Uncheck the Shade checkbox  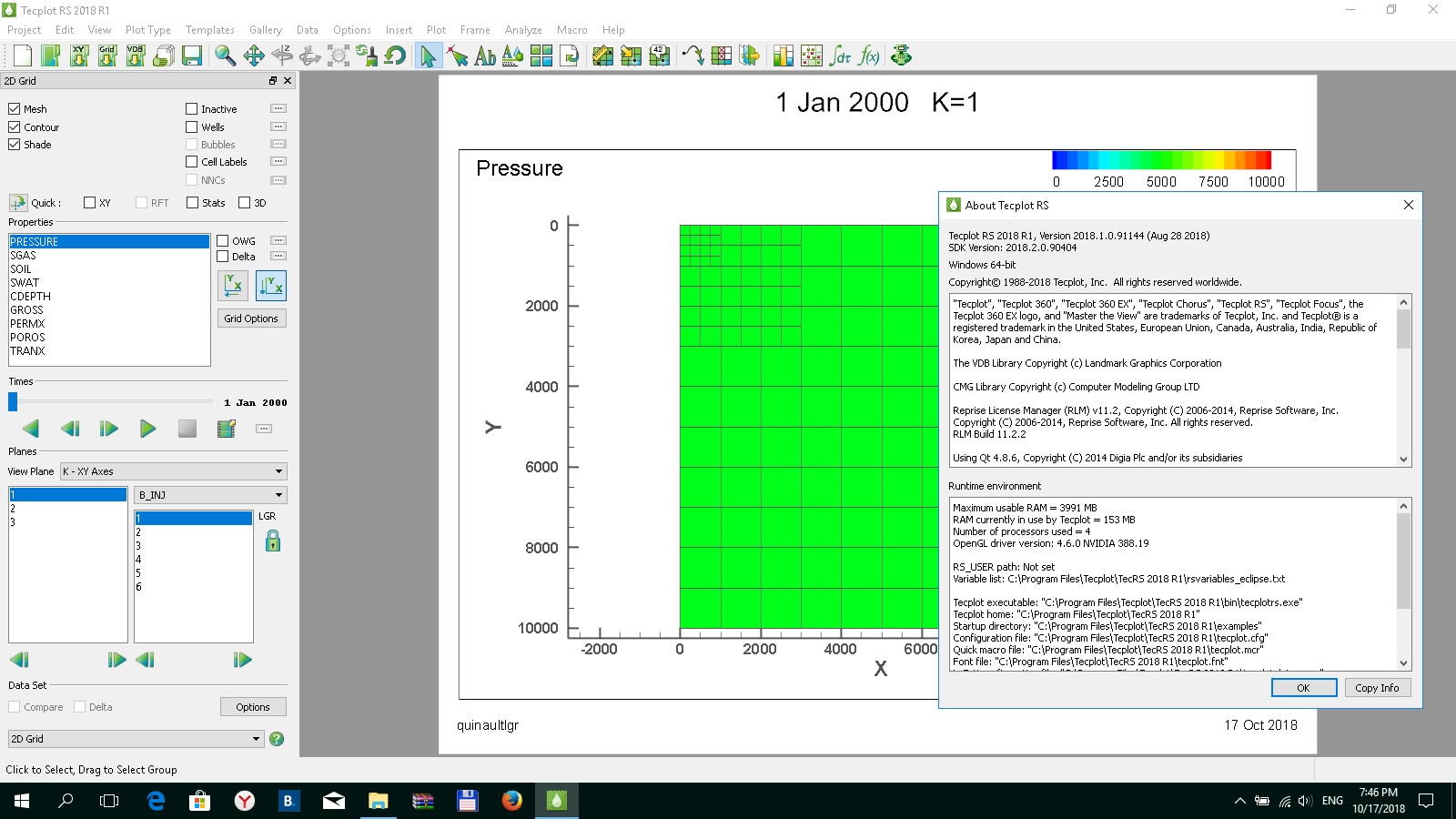15,144
